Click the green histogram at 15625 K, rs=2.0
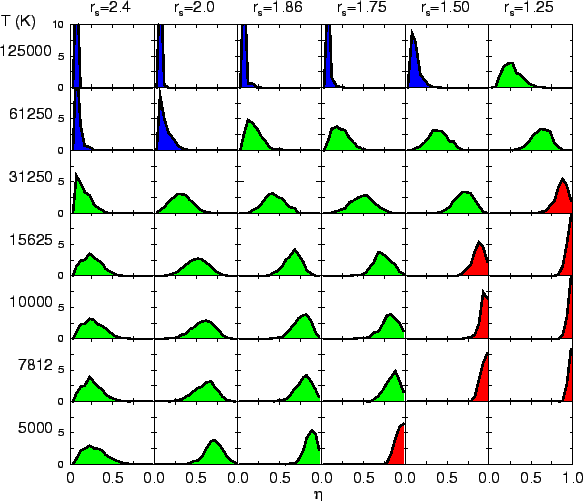 (197, 268)
